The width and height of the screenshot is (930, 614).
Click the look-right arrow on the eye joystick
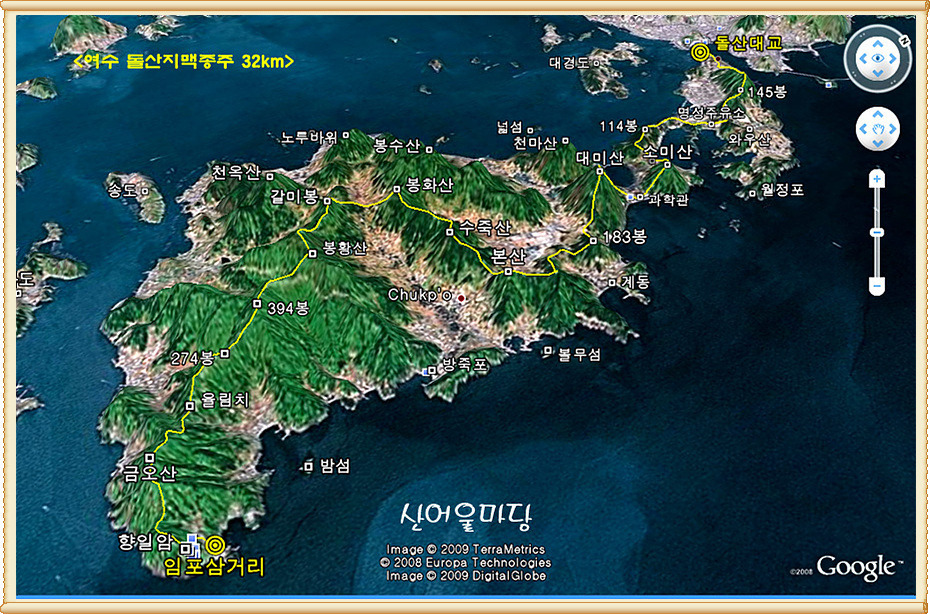click(x=893, y=58)
